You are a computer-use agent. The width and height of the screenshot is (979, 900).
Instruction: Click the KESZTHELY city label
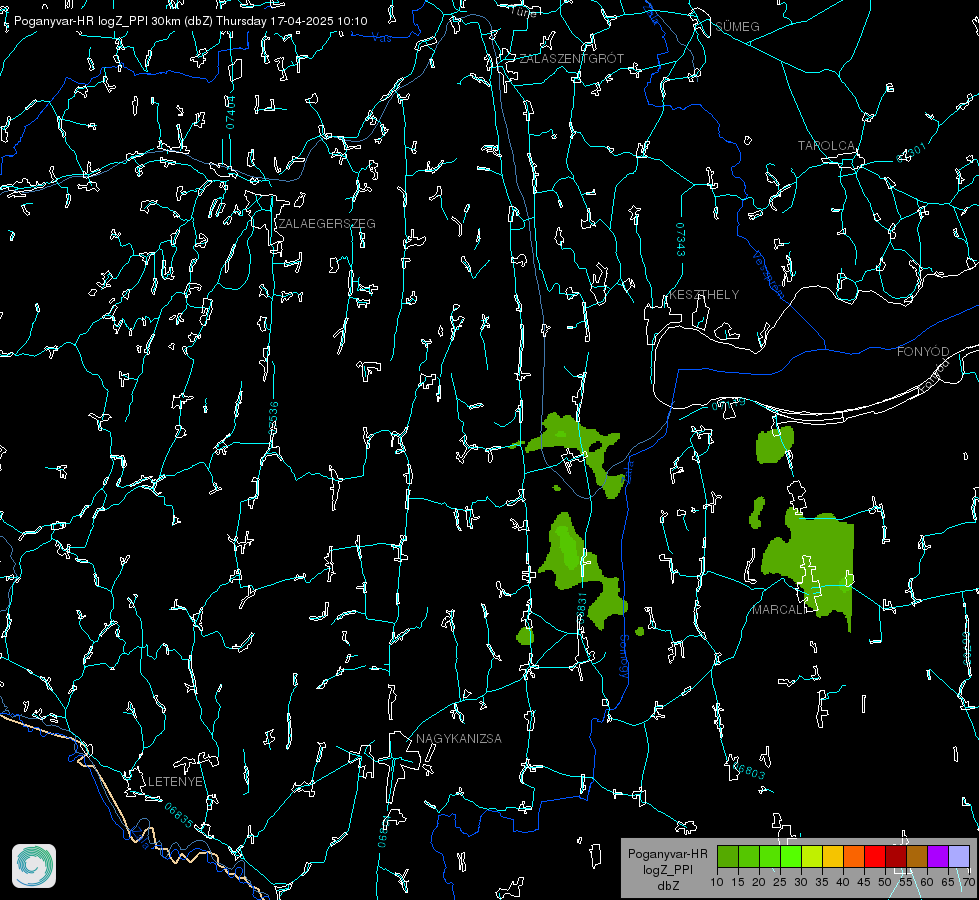tap(704, 294)
